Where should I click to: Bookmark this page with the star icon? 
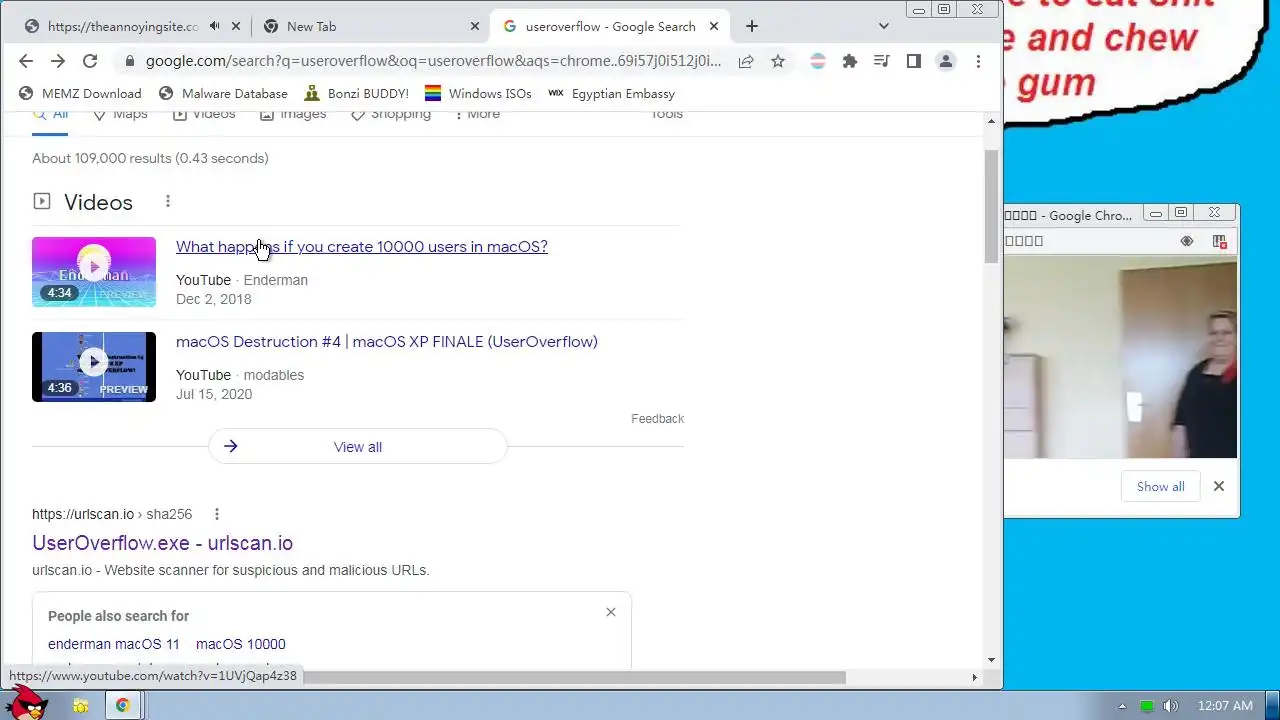778,61
